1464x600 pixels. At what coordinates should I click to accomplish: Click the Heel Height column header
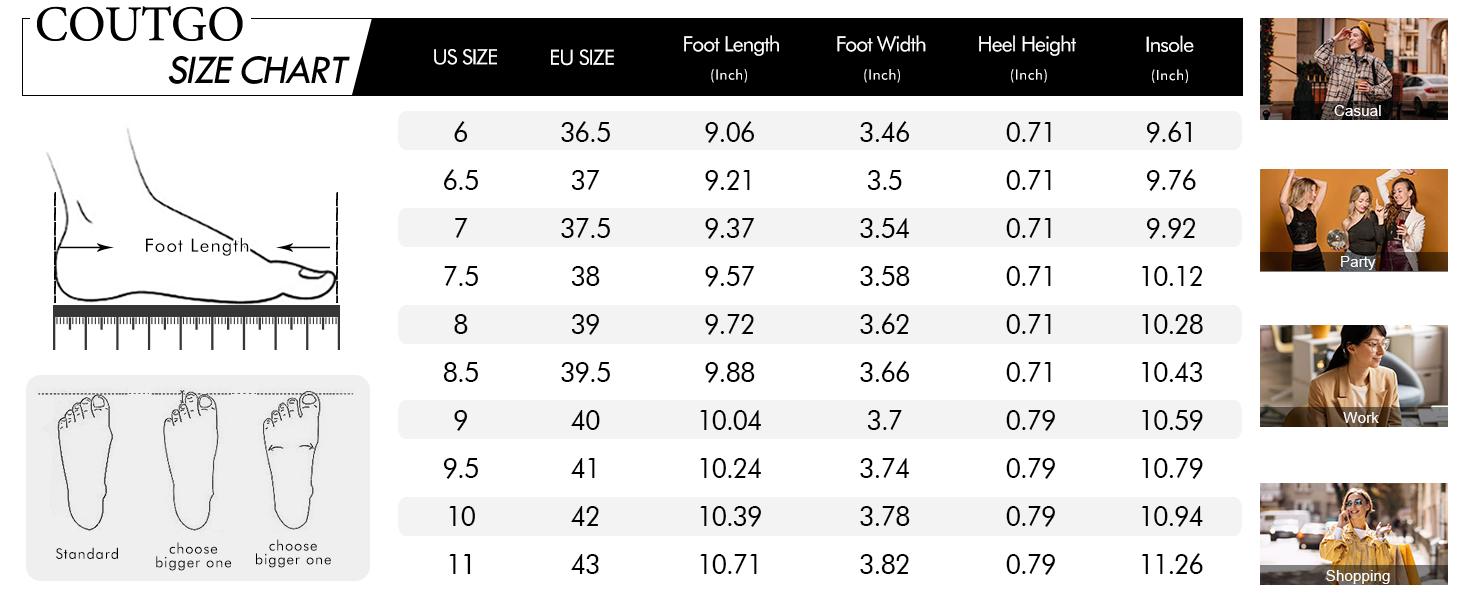coord(1027,57)
